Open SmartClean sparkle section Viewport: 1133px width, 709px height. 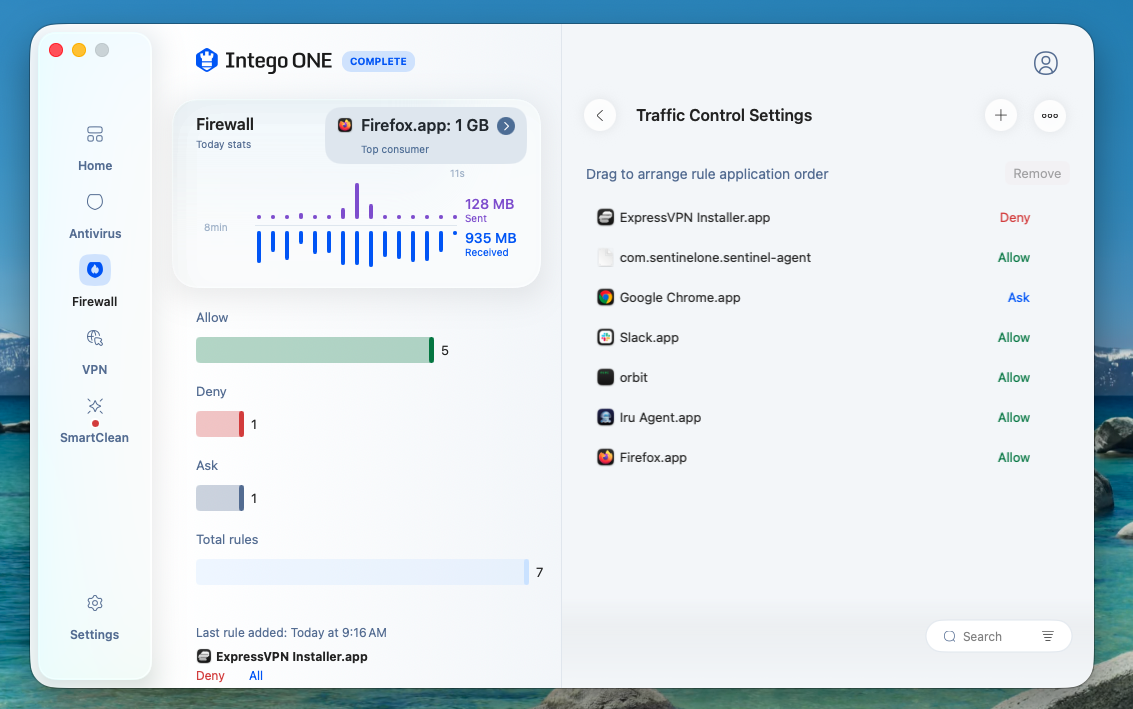click(95, 419)
